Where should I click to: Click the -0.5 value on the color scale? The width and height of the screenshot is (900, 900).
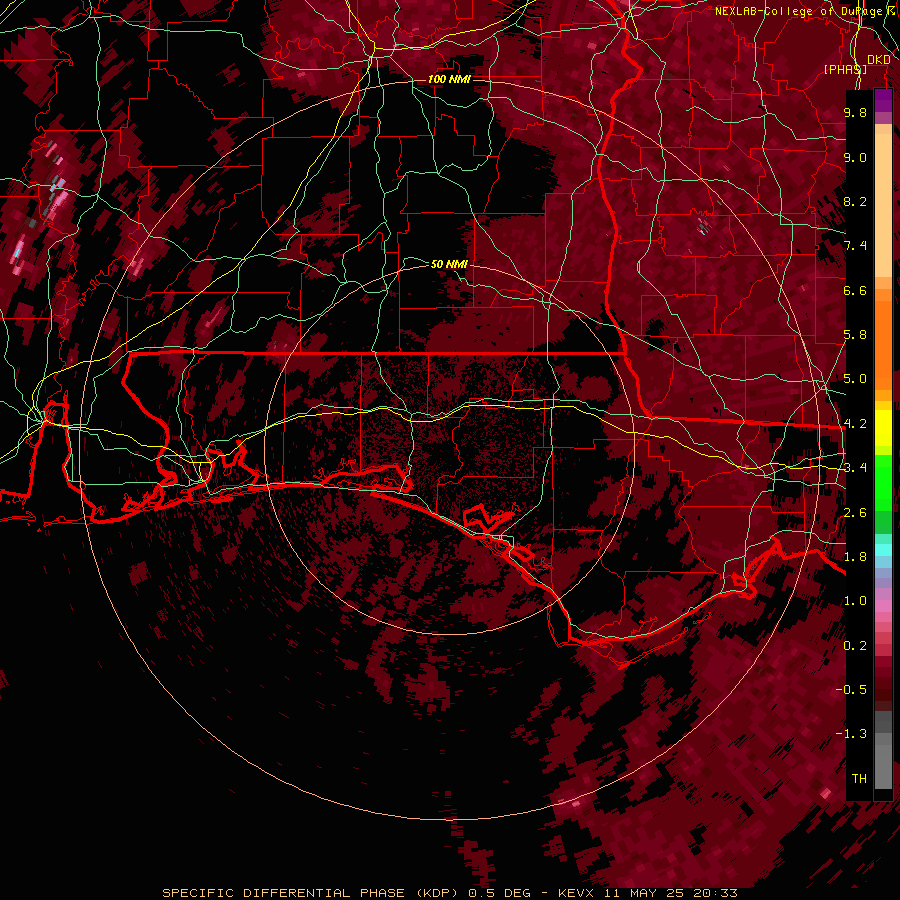point(851,690)
